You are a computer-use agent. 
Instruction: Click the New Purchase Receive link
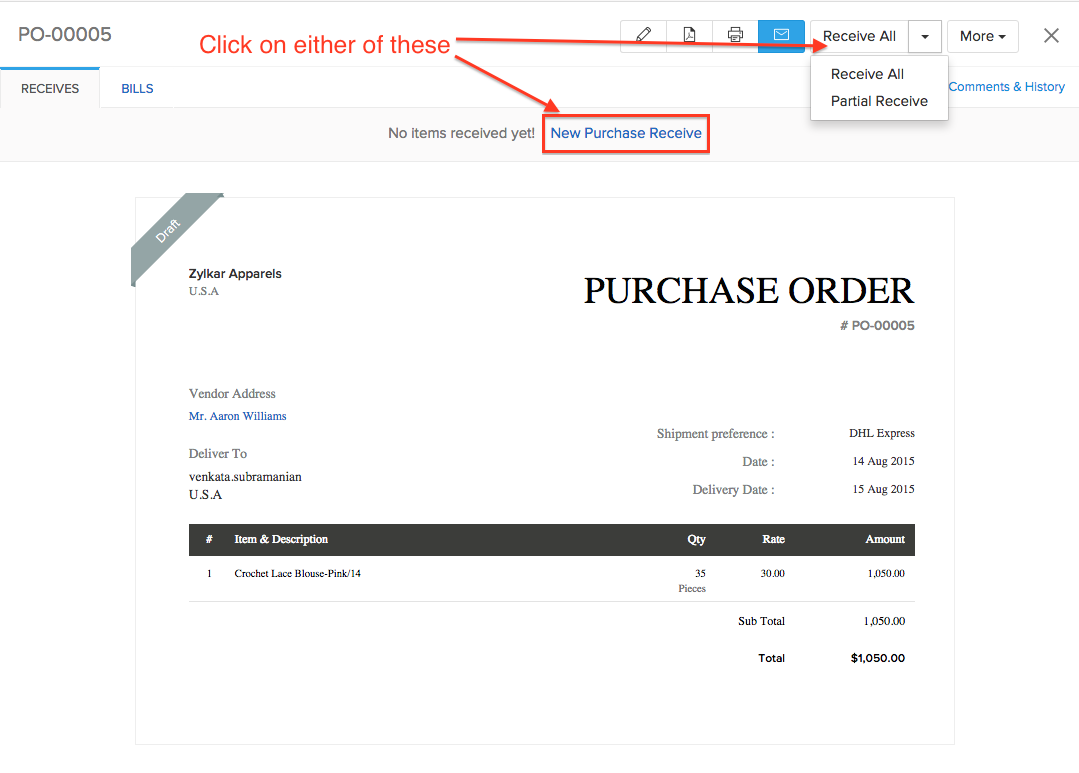point(625,132)
